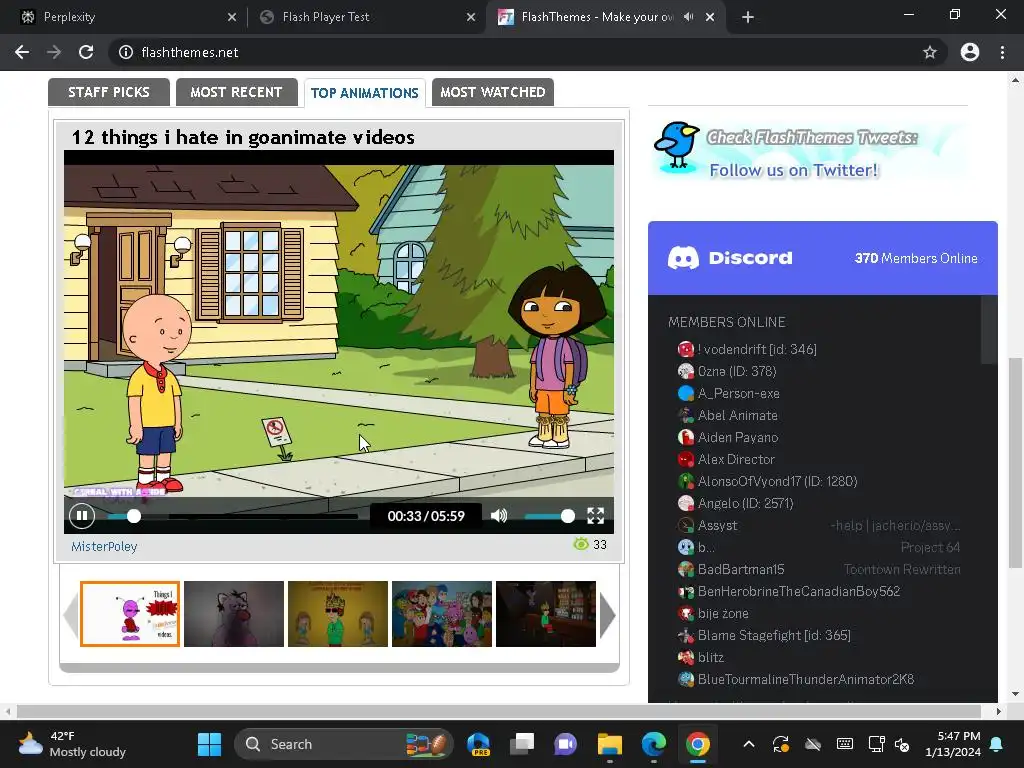Click the video seek slider knob

pyautogui.click(x=134, y=516)
